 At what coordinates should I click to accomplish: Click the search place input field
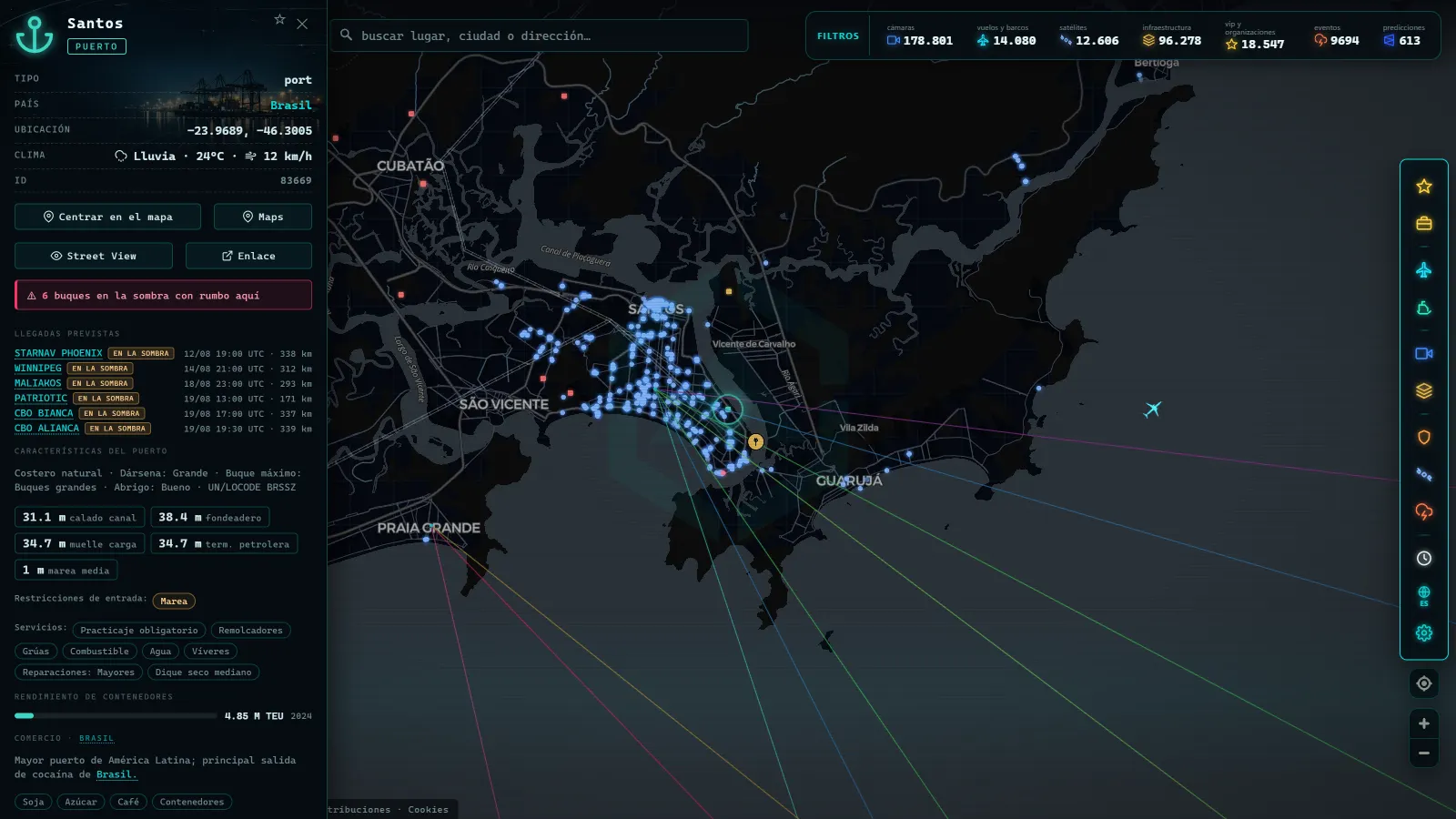point(540,35)
